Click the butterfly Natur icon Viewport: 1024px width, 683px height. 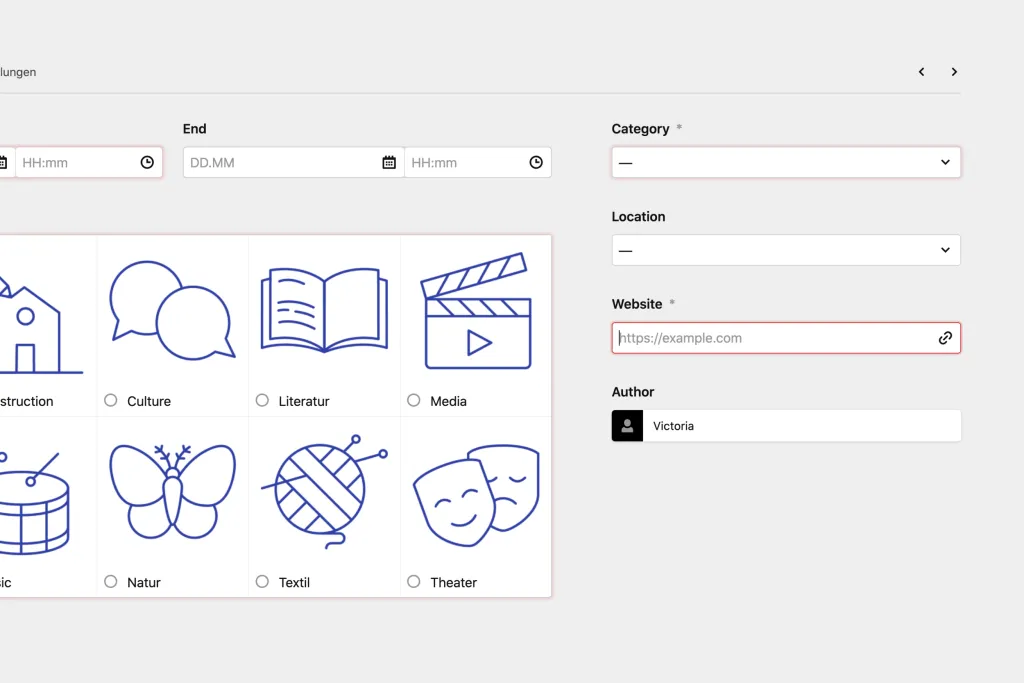pyautogui.click(x=172, y=492)
